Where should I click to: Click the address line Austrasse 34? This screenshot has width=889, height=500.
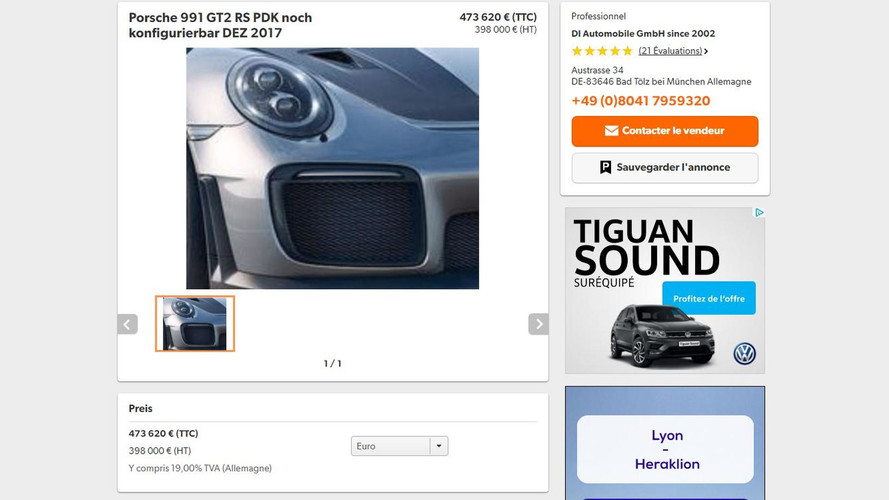point(597,70)
